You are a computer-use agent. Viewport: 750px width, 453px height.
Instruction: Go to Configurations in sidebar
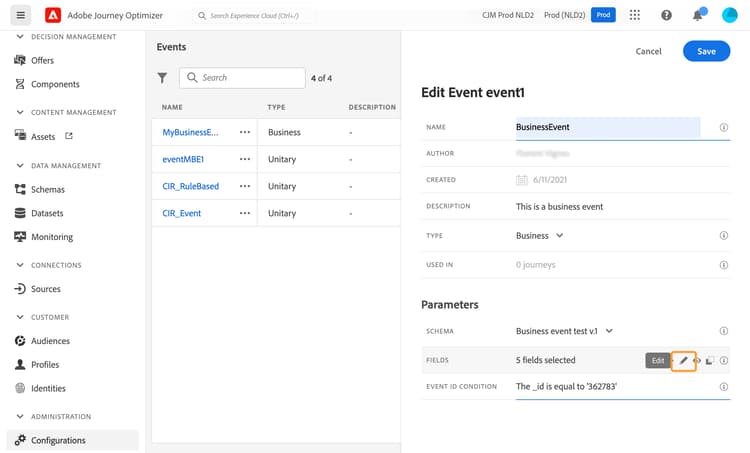[72, 440]
